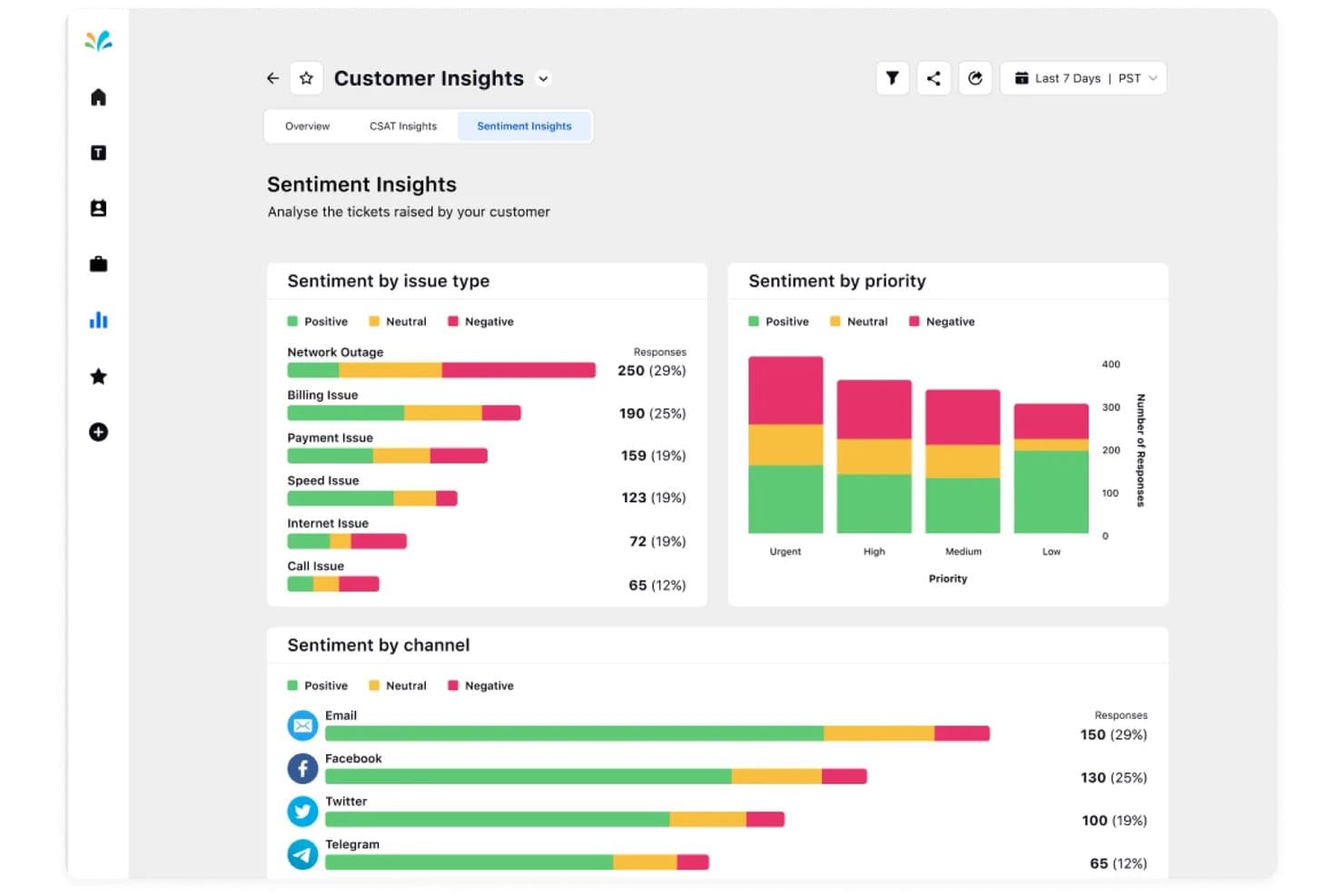Click the Billing Issue sentiment bar
1344x896 pixels.
coord(404,413)
